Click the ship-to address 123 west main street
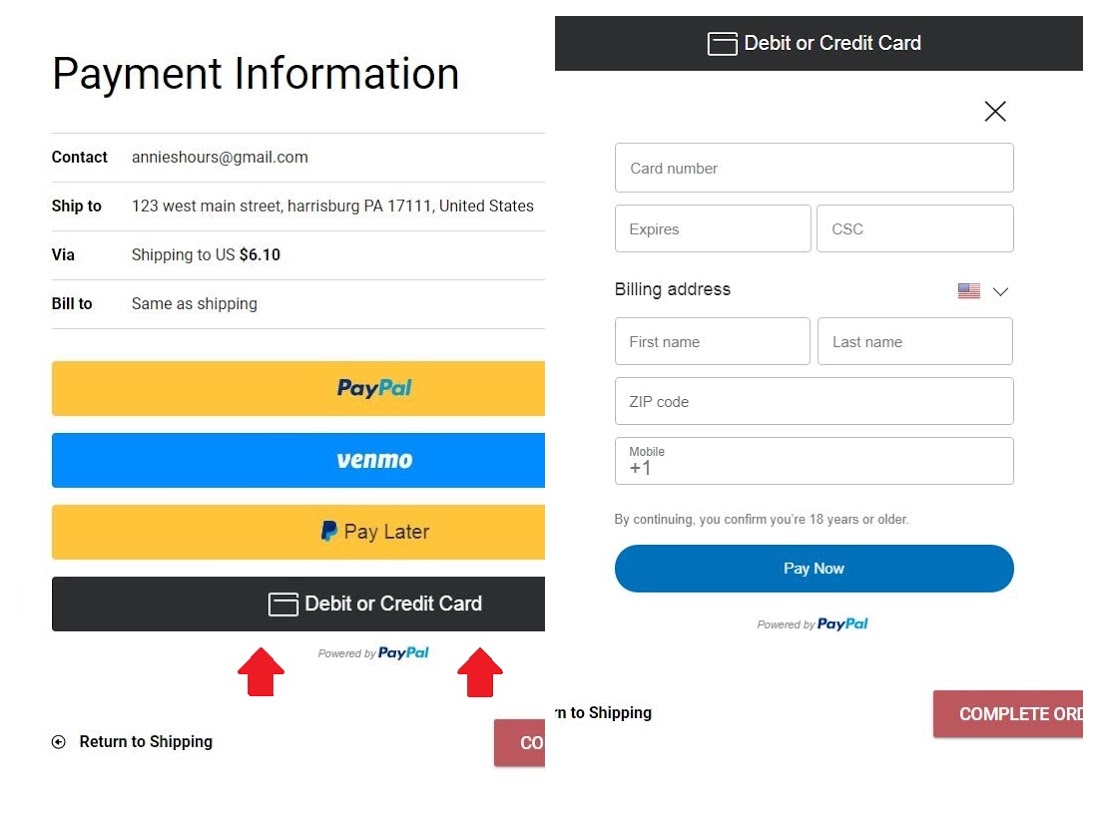Viewport: 1099px width, 825px height. coord(332,206)
